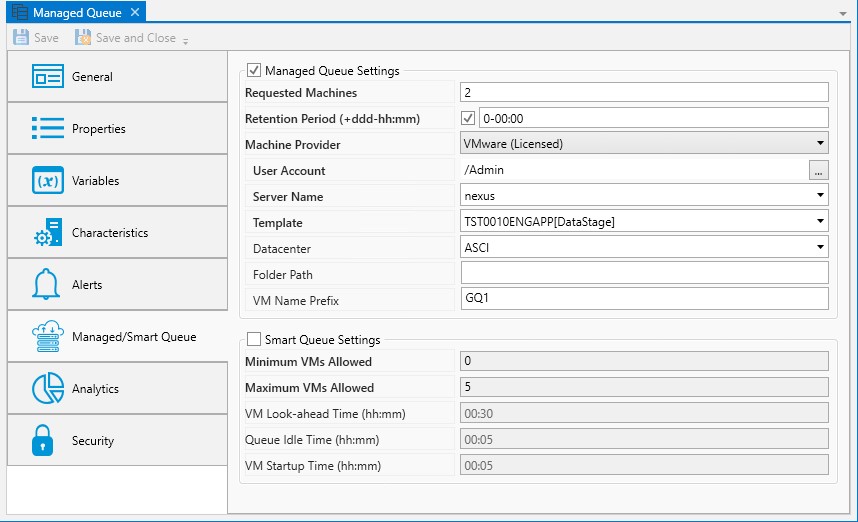Open the Security tab
The image size is (858, 522).
(x=118, y=440)
